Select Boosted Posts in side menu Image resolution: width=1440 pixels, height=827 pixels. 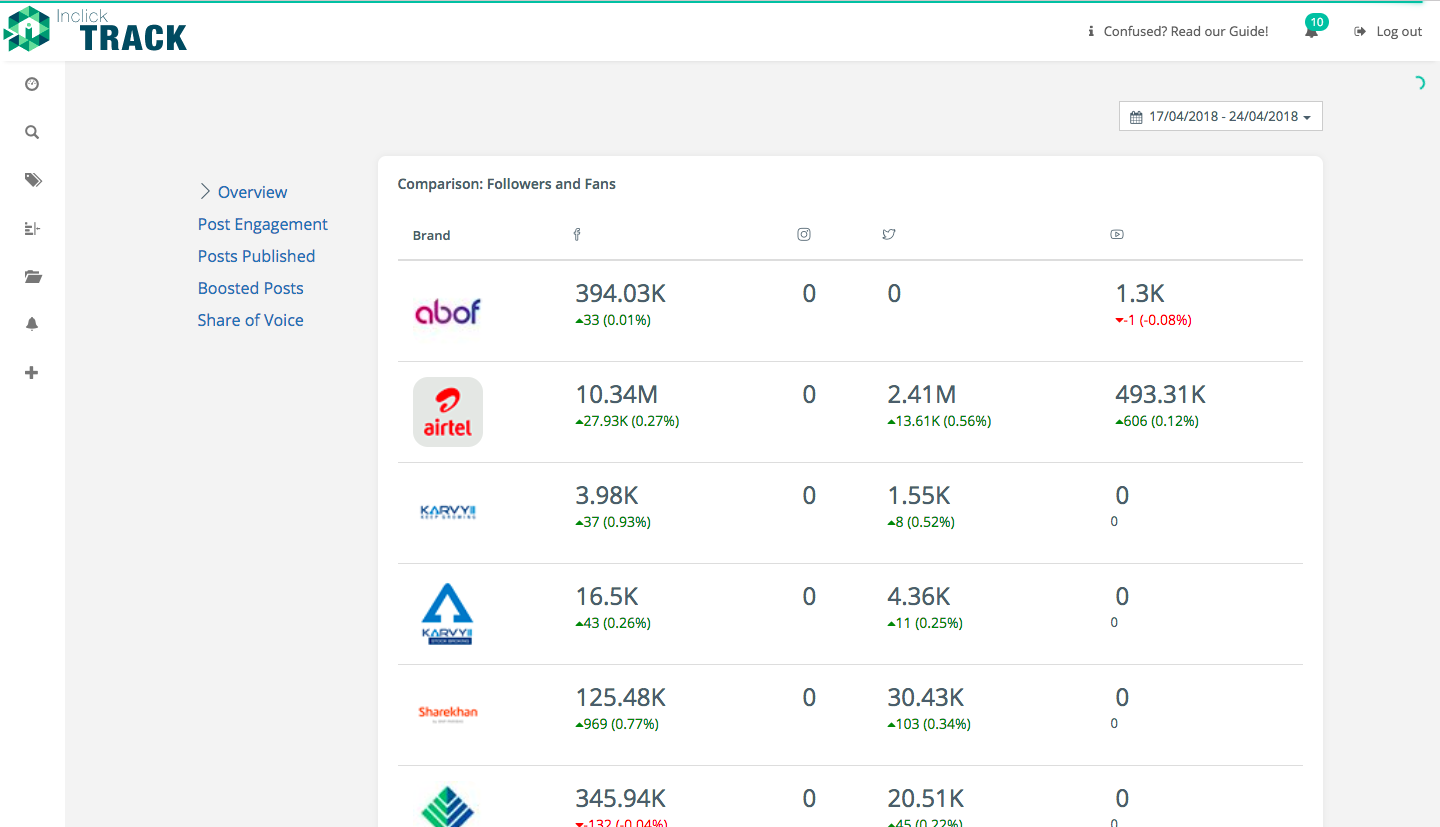pyautogui.click(x=251, y=288)
